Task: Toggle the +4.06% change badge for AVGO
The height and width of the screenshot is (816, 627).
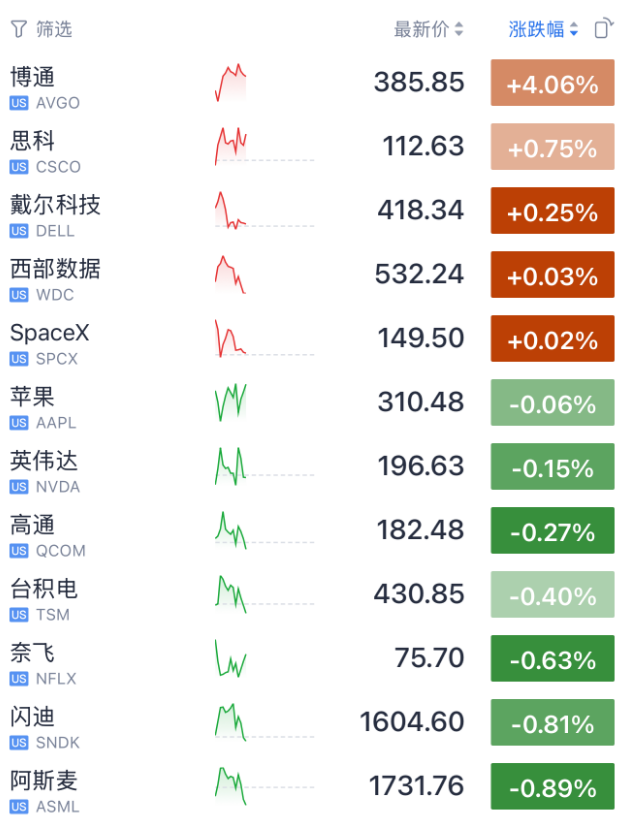Action: click(x=552, y=83)
